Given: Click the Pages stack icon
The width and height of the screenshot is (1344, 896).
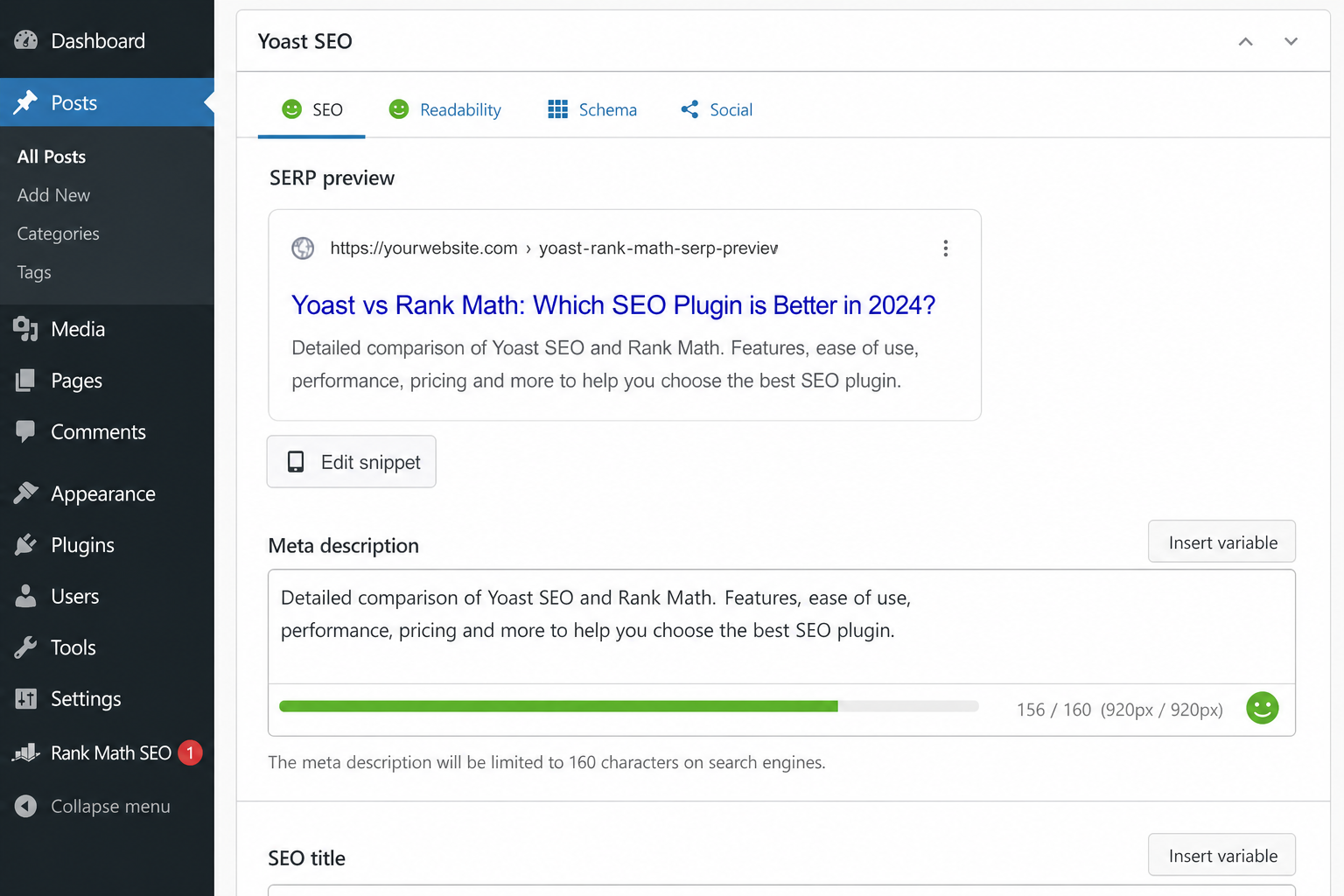Looking at the screenshot, I should (x=26, y=381).
